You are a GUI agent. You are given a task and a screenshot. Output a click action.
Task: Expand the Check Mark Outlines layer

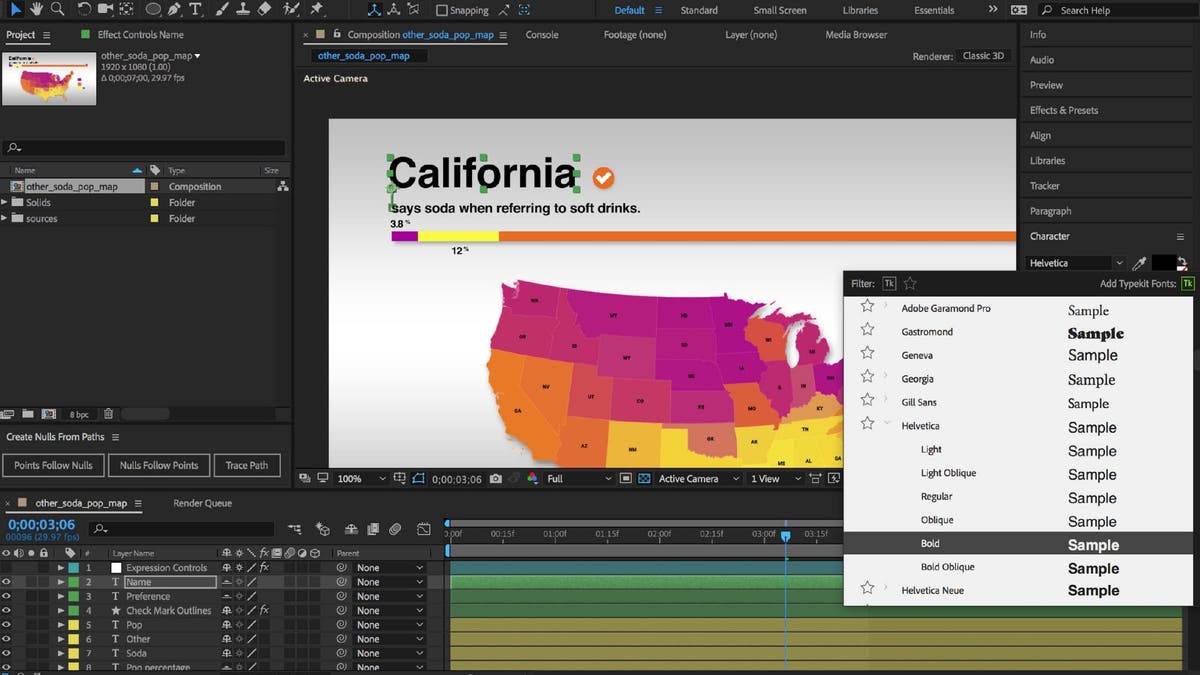pyautogui.click(x=61, y=611)
